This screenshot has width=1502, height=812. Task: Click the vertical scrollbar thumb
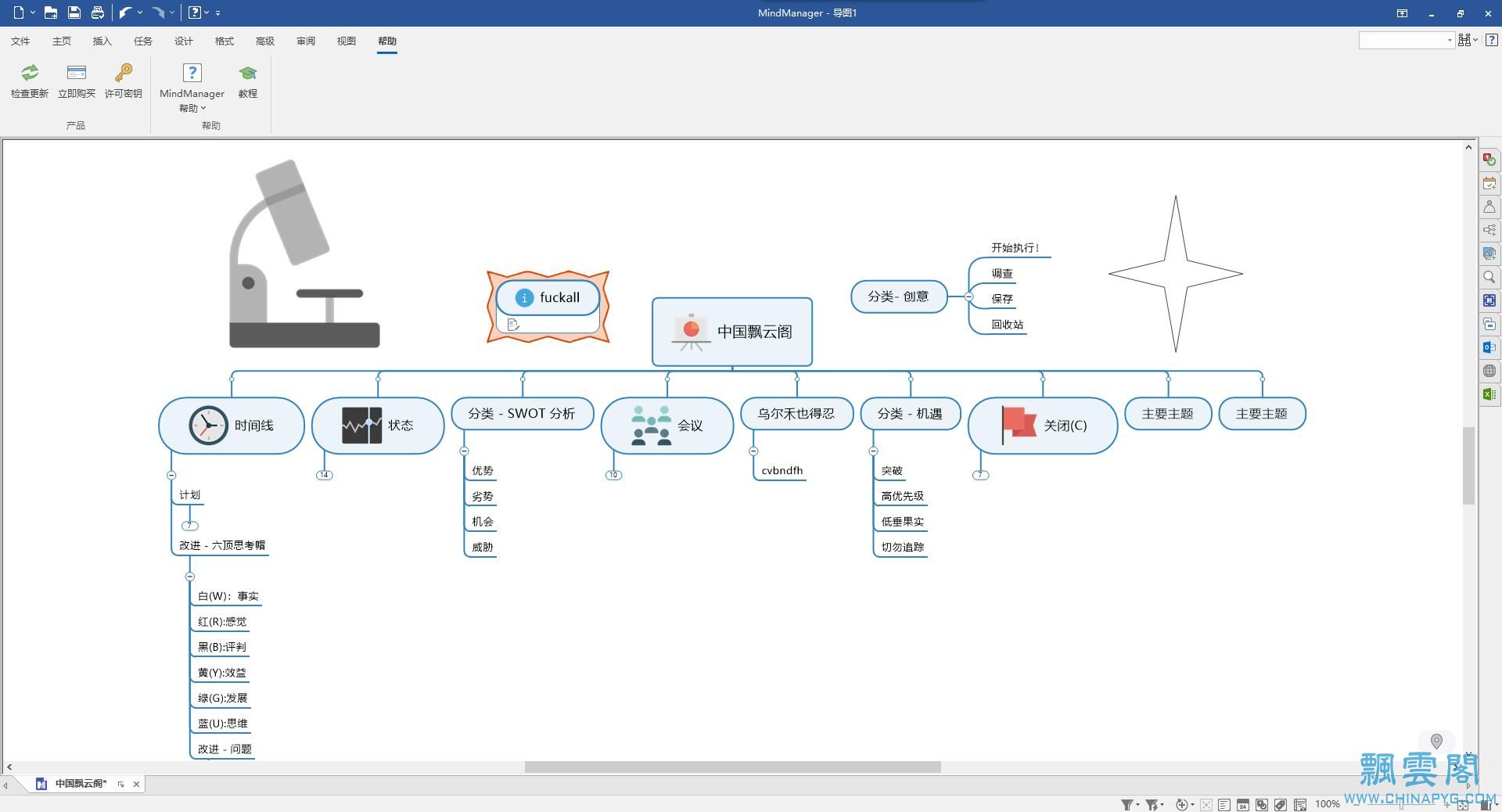point(1468,465)
